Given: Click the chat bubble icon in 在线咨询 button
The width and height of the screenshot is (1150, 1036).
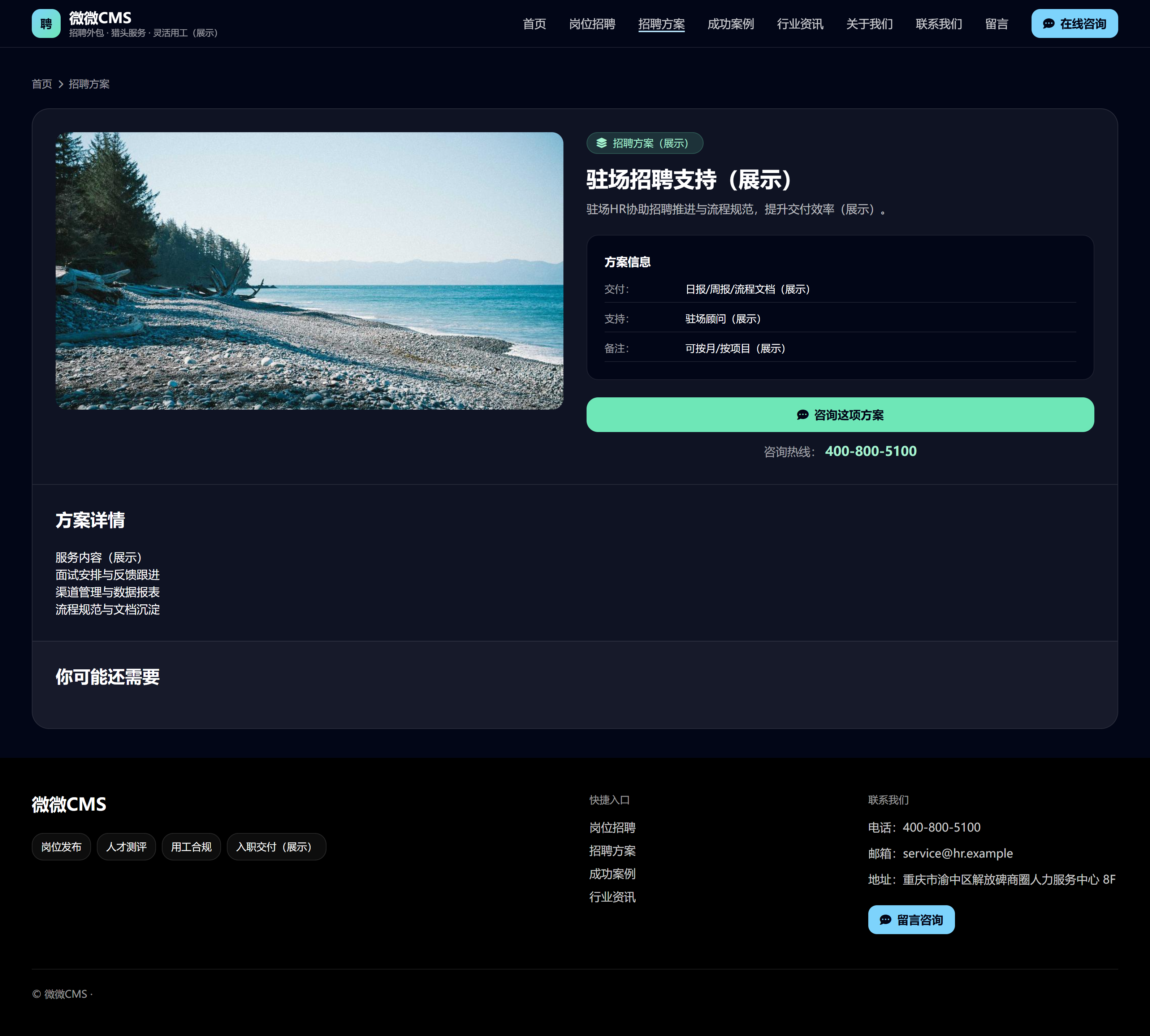Looking at the screenshot, I should [1048, 23].
